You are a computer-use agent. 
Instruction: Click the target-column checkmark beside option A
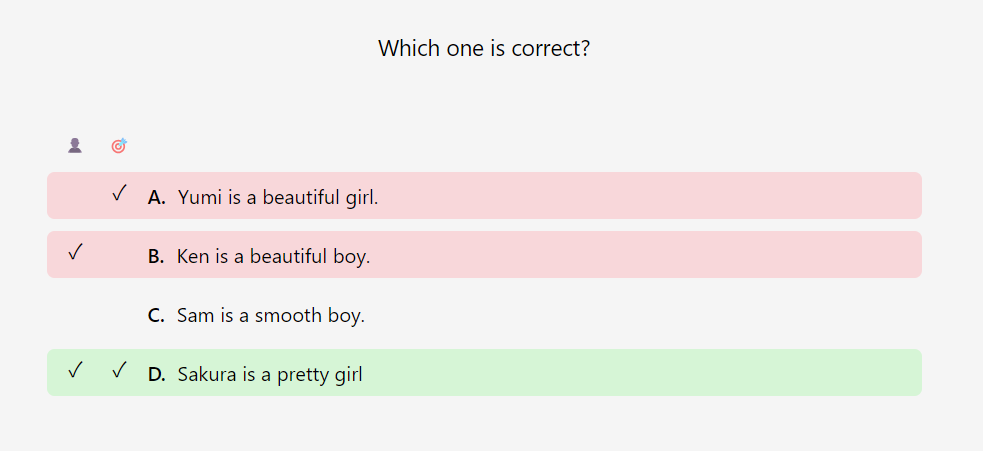[x=119, y=192]
